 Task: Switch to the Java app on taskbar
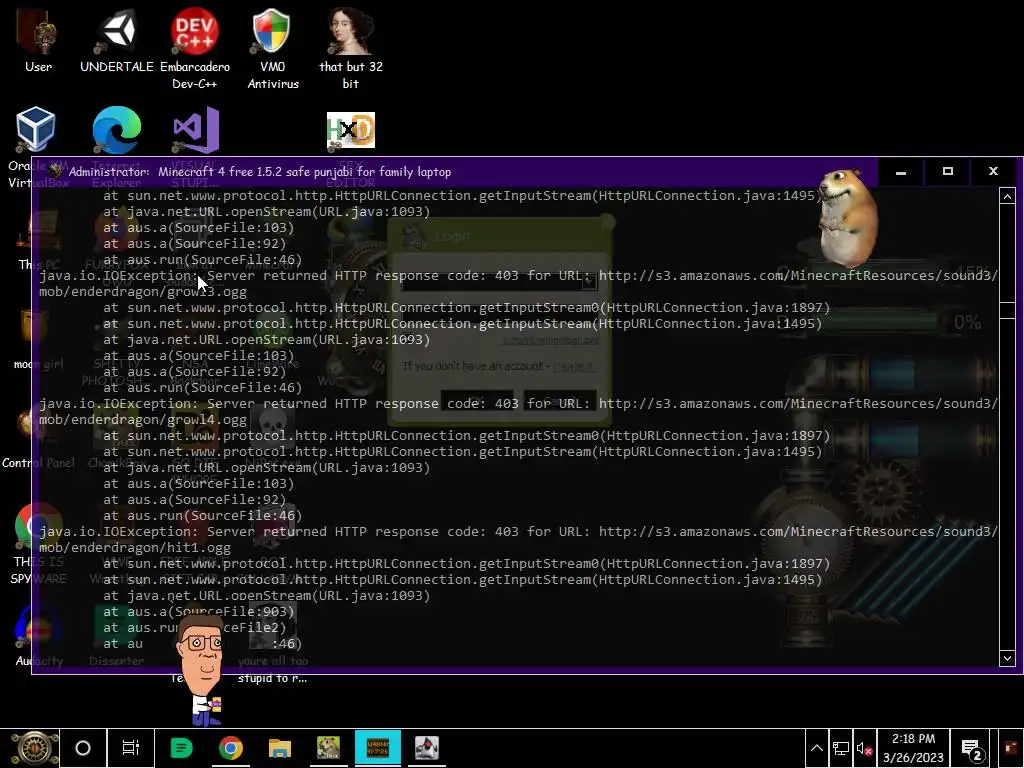click(426, 748)
